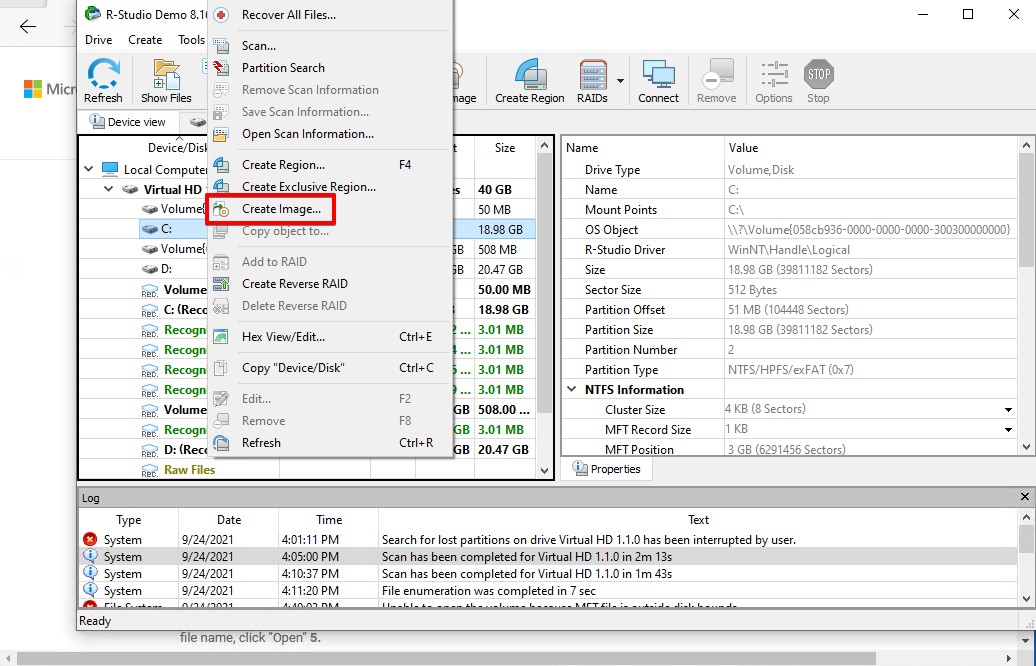Open Show Files from the toolbar

166,80
